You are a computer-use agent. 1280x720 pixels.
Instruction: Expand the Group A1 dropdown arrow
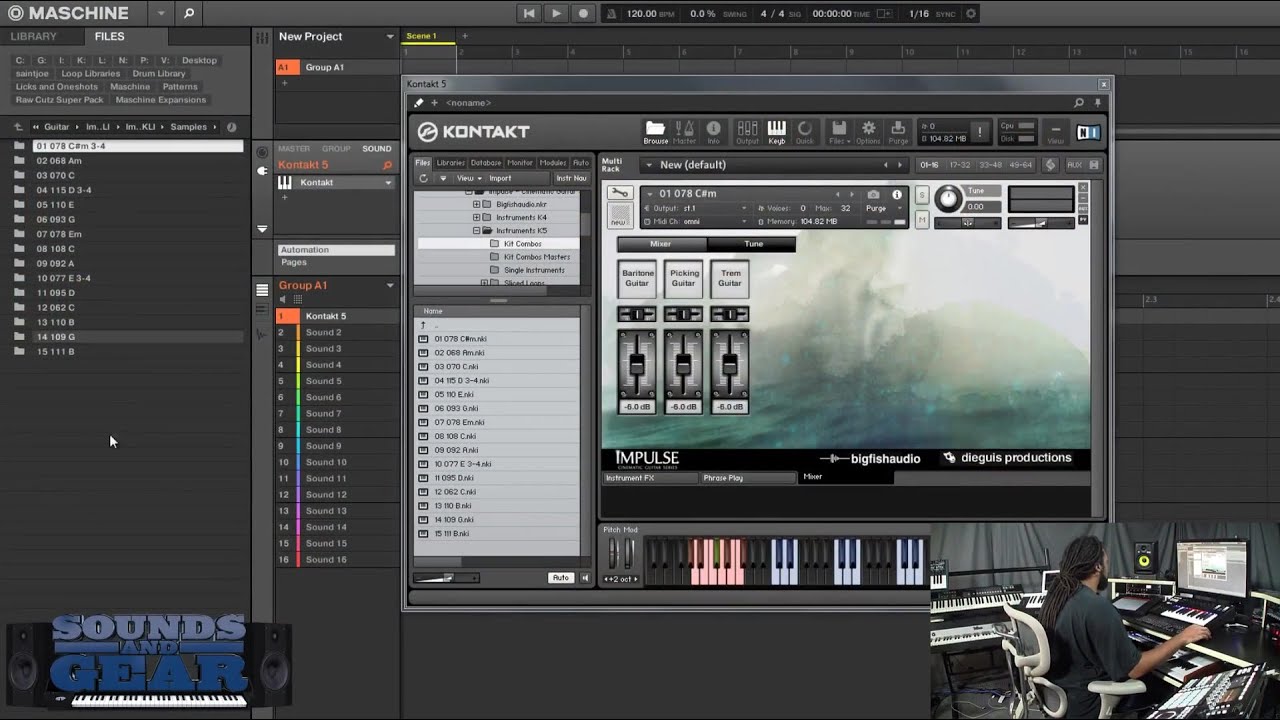click(x=390, y=286)
